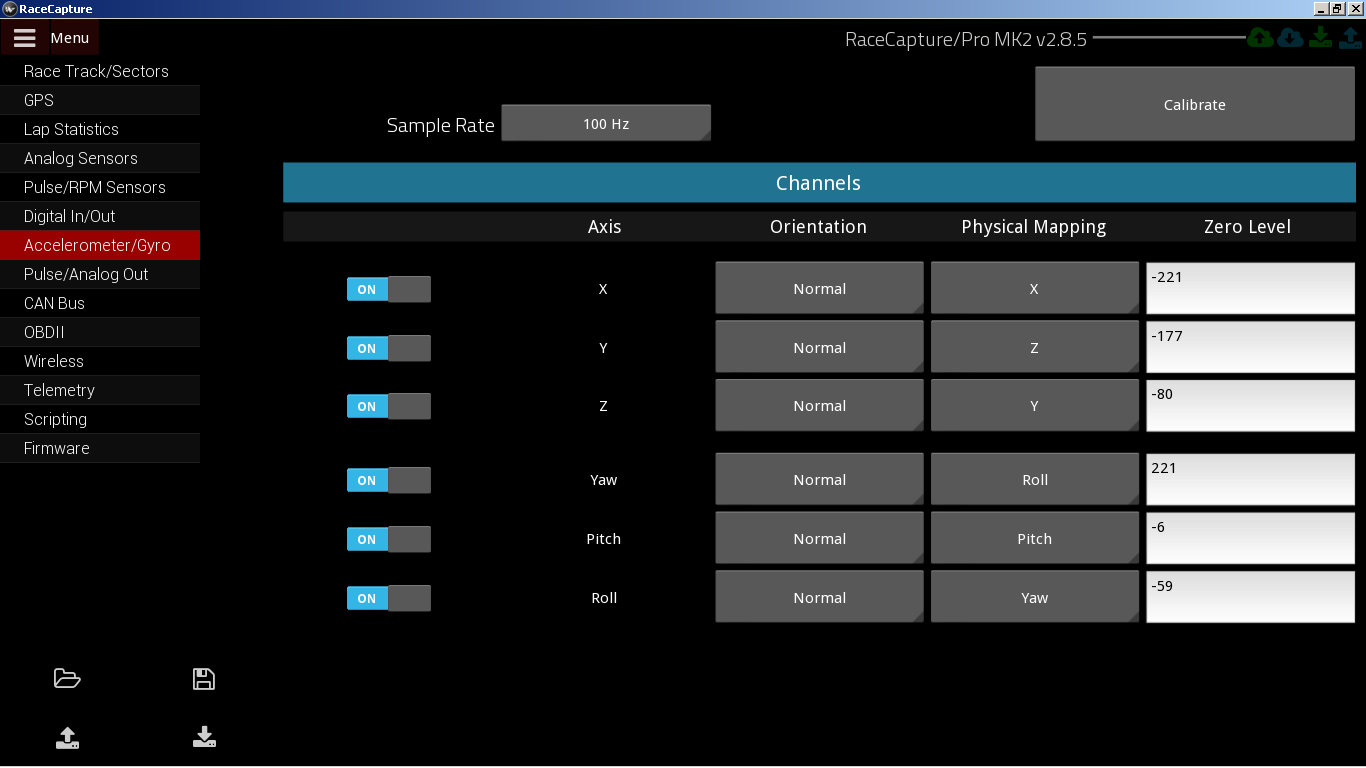1366x768 pixels.
Task: Edit Y axis zero level field -177
Action: click(1250, 347)
